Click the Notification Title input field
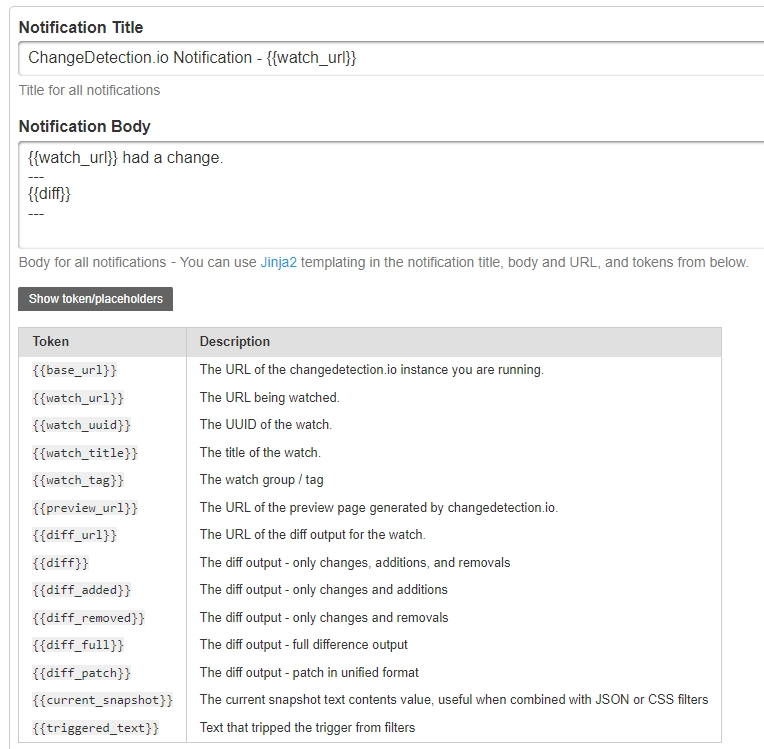The image size is (764, 749). click(x=390, y=58)
